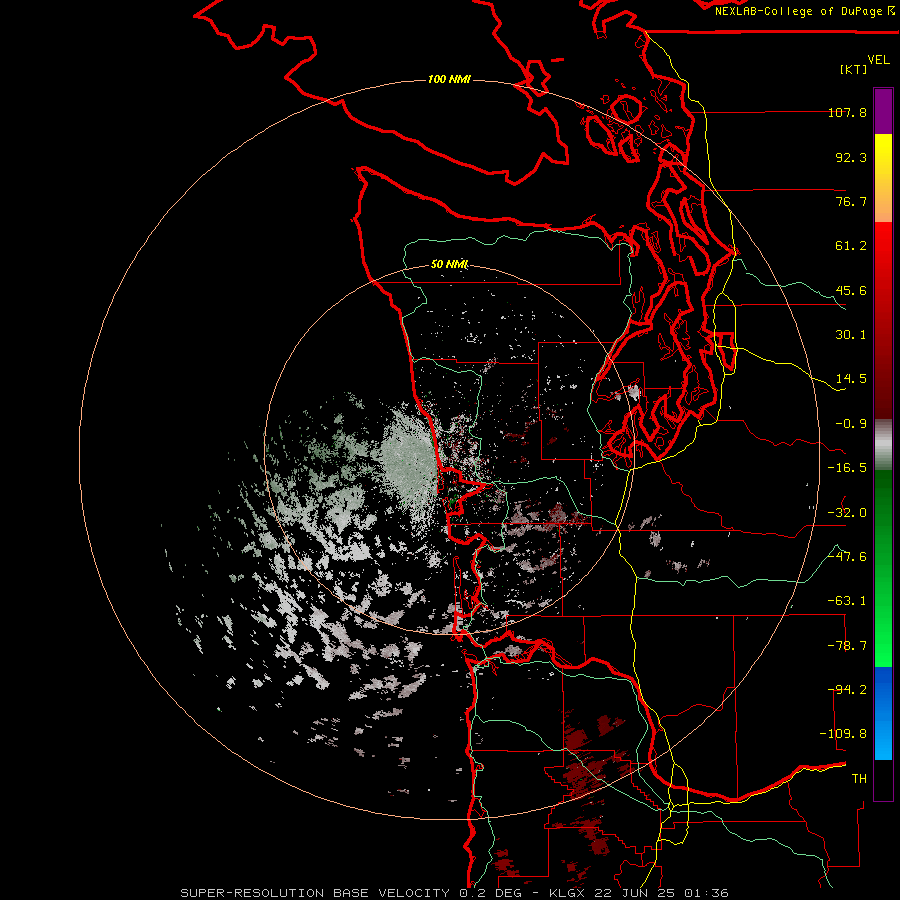
Task: Click the 92.3 velocity scale value
Action: coord(851,157)
